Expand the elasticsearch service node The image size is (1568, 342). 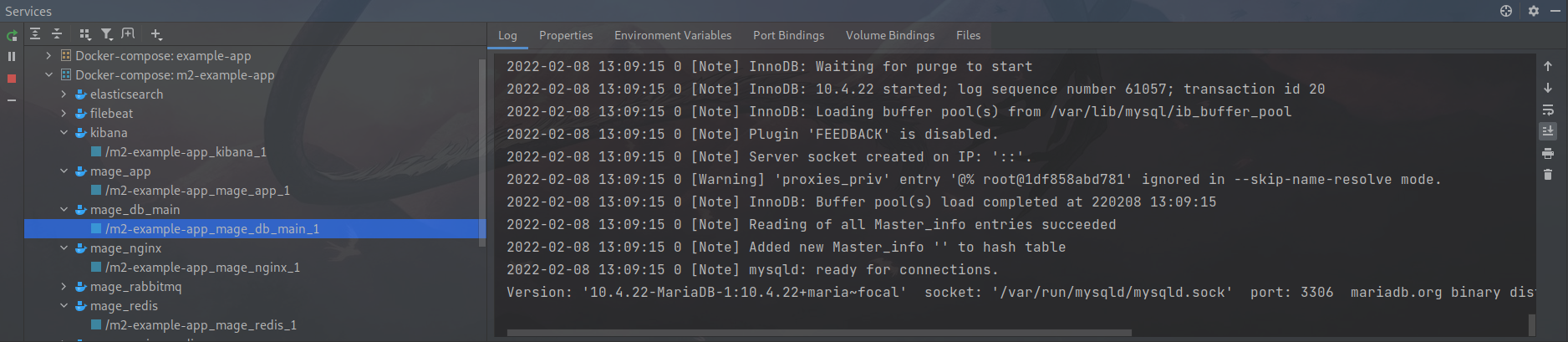click(64, 94)
